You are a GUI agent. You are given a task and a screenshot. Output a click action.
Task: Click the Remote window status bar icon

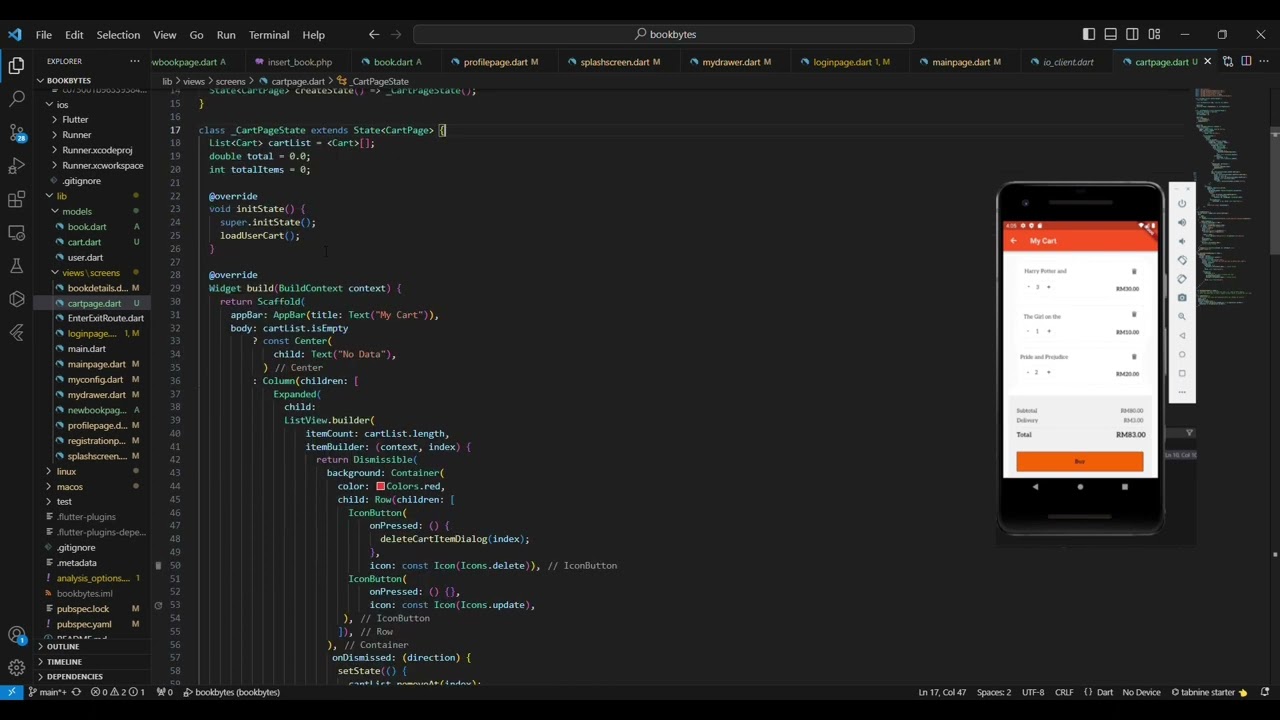point(11,692)
